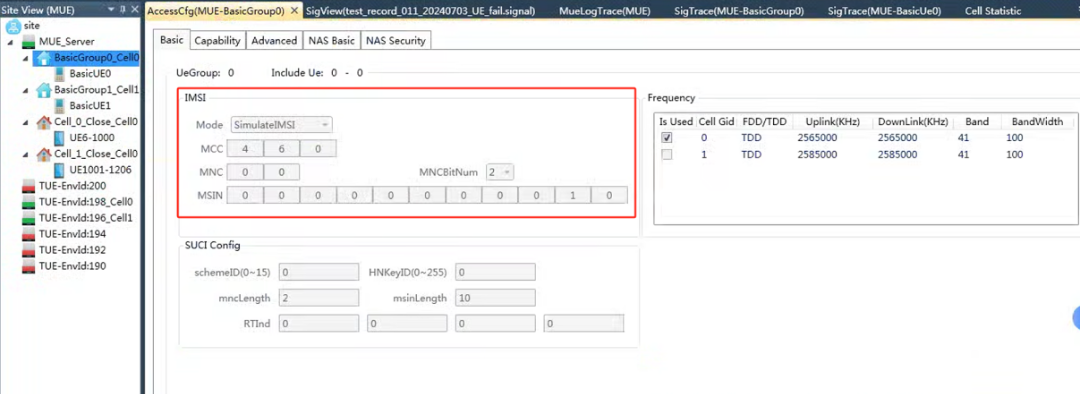
Task: Collapse the BasicGroup1_Cell1 tree node
Action: (25, 90)
